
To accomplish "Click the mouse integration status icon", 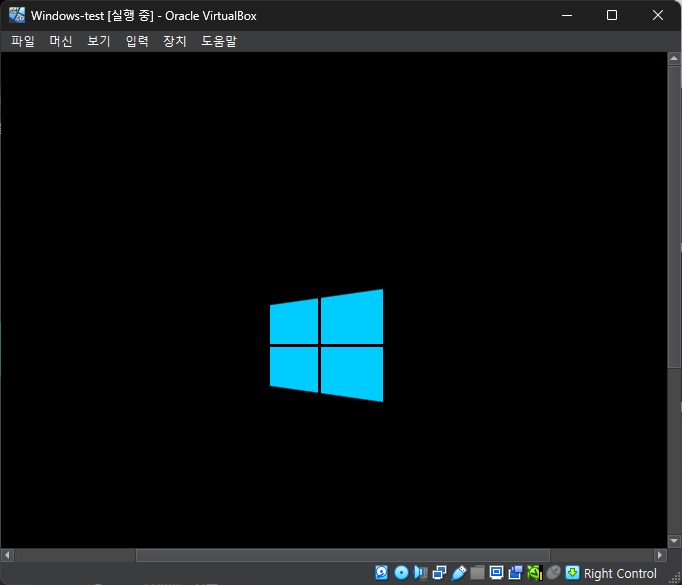I will (553, 573).
